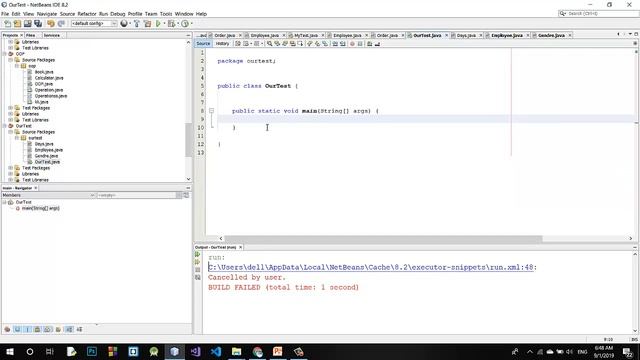Collapse the OurTest project node

[5, 126]
